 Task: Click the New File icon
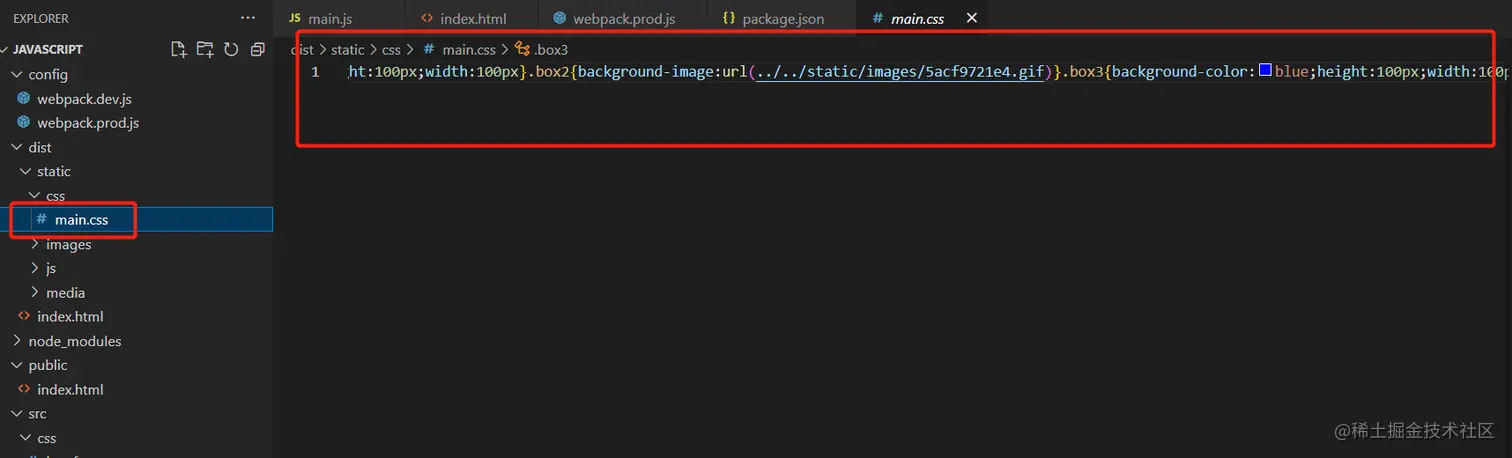click(x=179, y=49)
